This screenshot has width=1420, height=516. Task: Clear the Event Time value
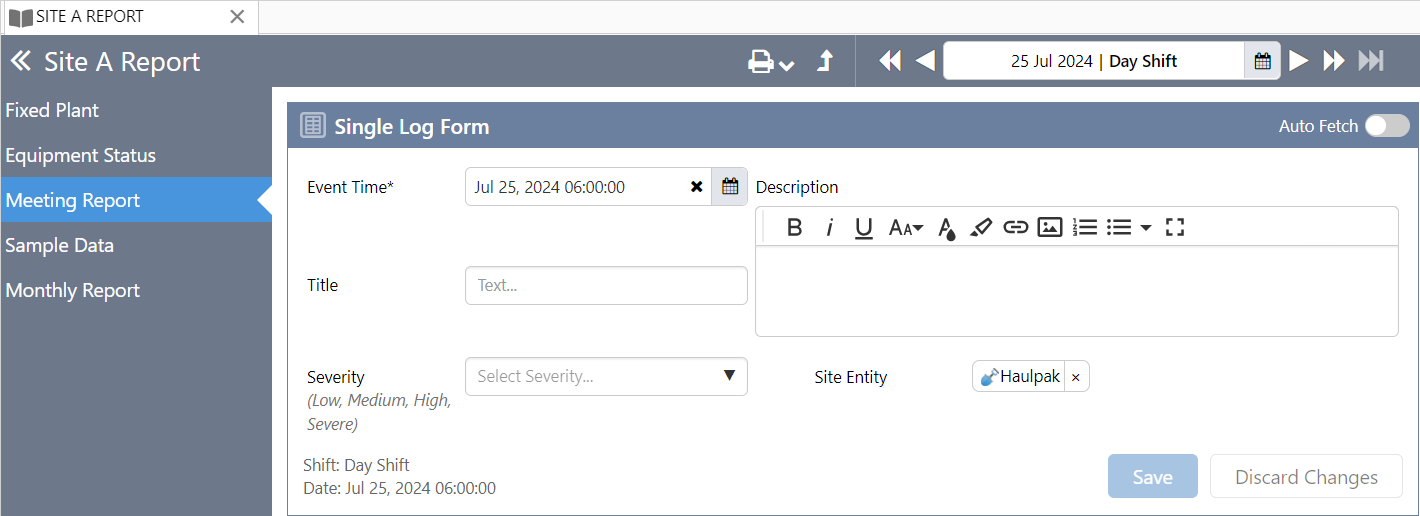pyautogui.click(x=697, y=187)
